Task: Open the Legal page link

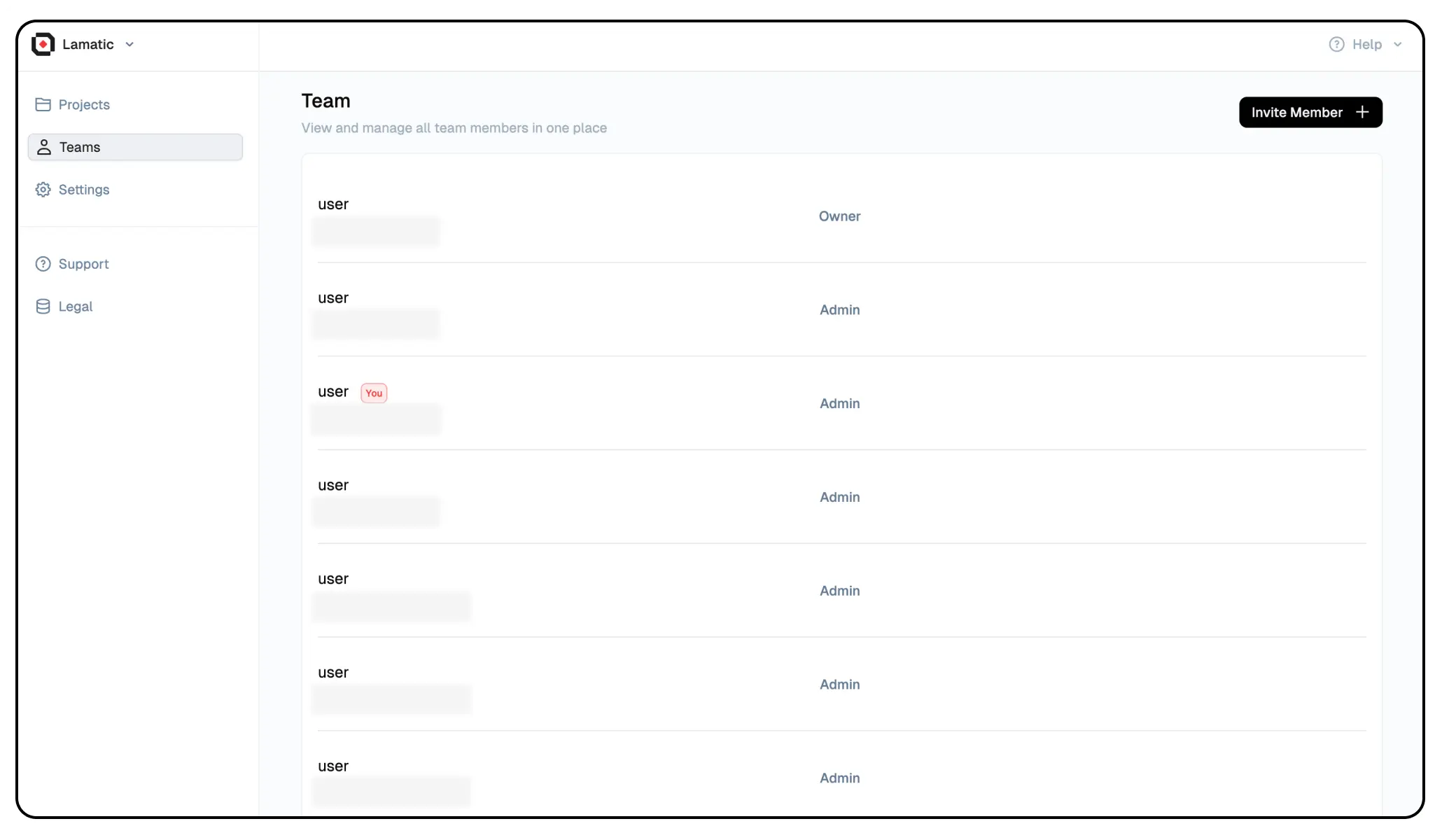Action: tap(76, 307)
